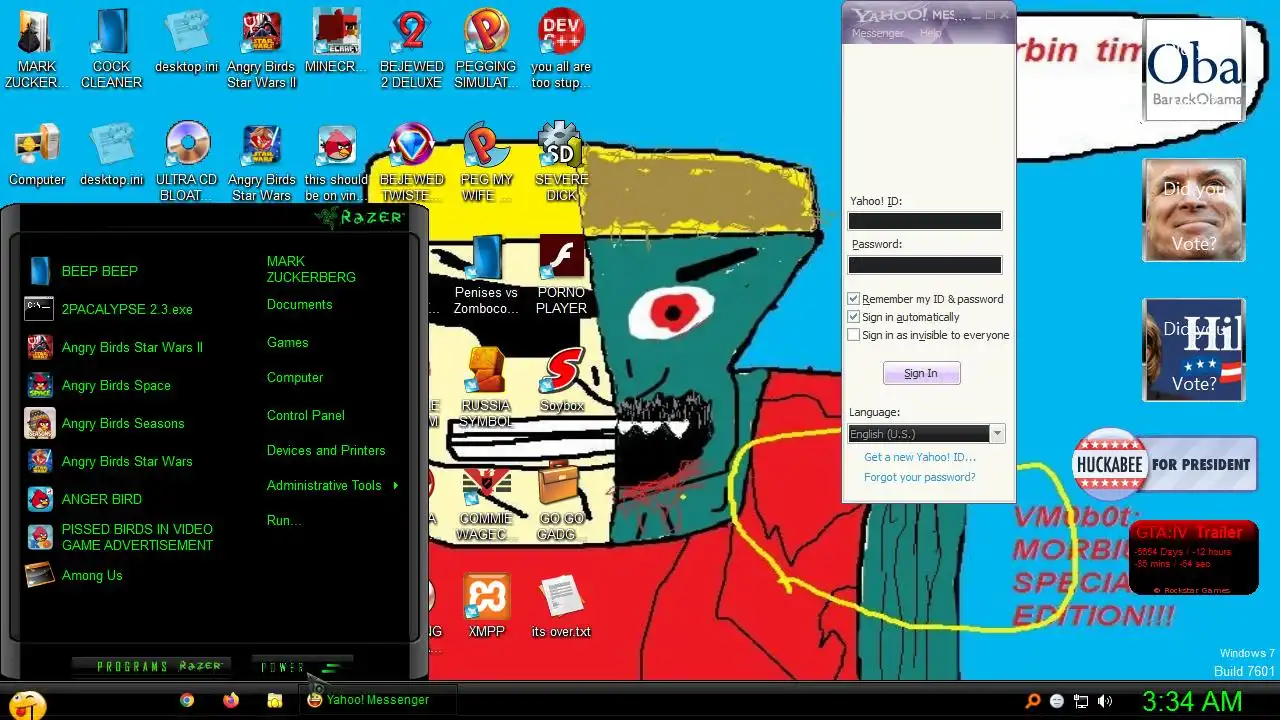Open the Messenger menu
Image resolution: width=1280 pixels, height=720 pixels.
[x=877, y=33]
